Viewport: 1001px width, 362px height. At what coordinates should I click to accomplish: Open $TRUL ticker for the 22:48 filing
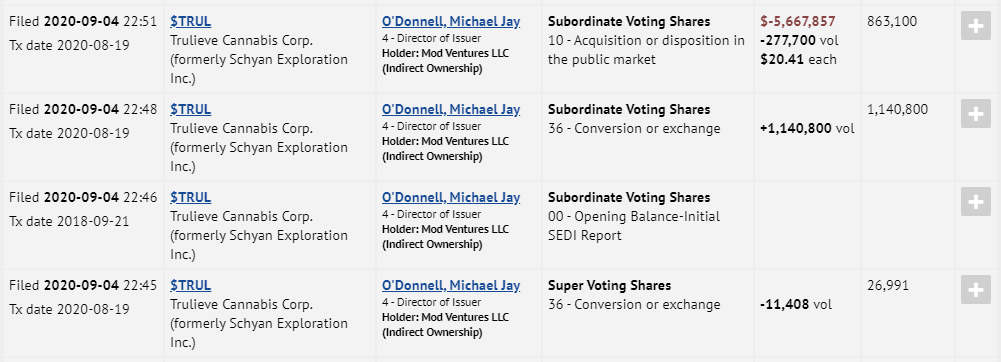pos(190,109)
